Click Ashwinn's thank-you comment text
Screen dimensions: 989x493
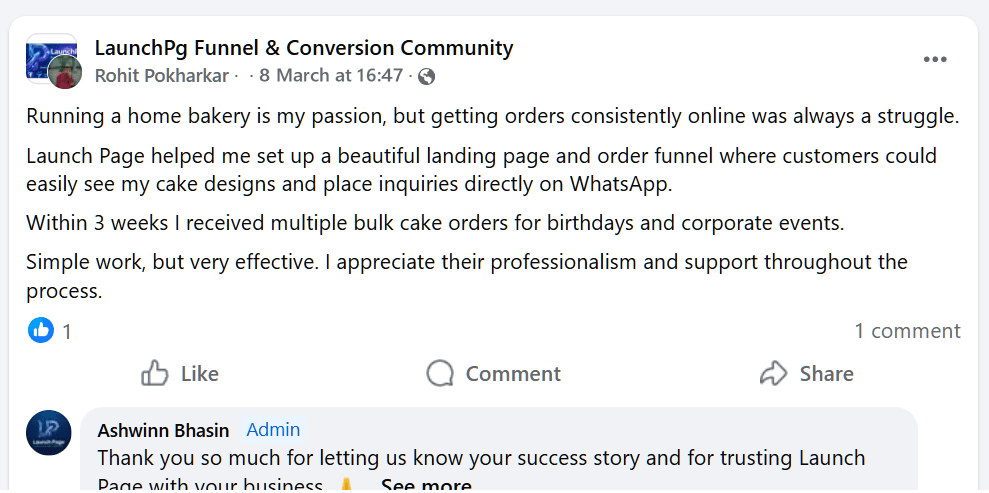(481, 458)
